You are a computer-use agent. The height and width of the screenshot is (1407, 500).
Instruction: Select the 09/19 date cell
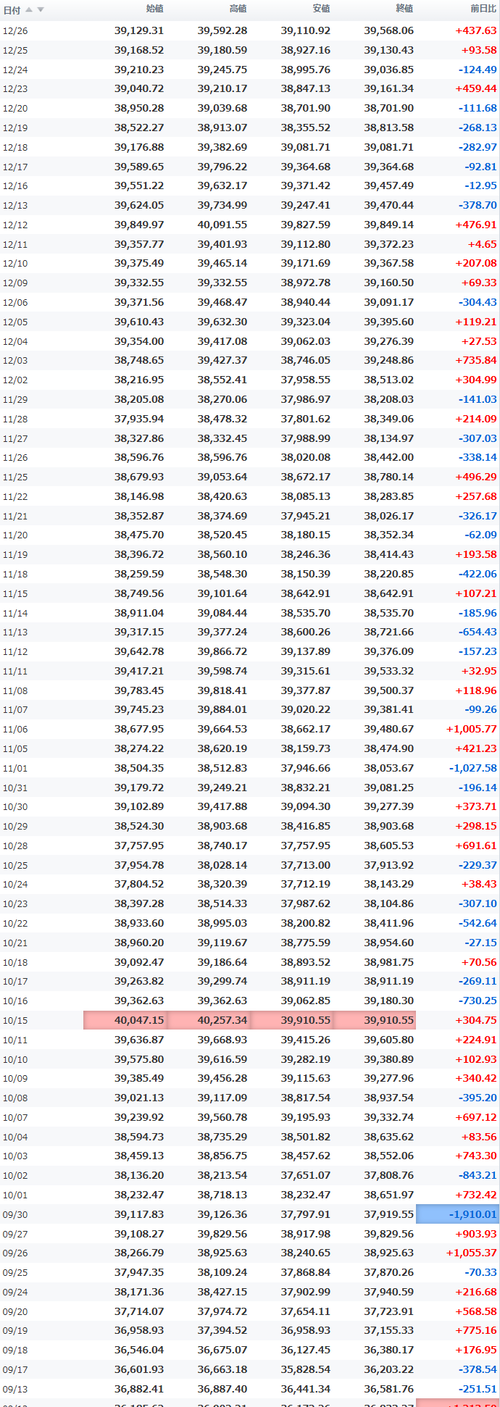tap(15, 1331)
